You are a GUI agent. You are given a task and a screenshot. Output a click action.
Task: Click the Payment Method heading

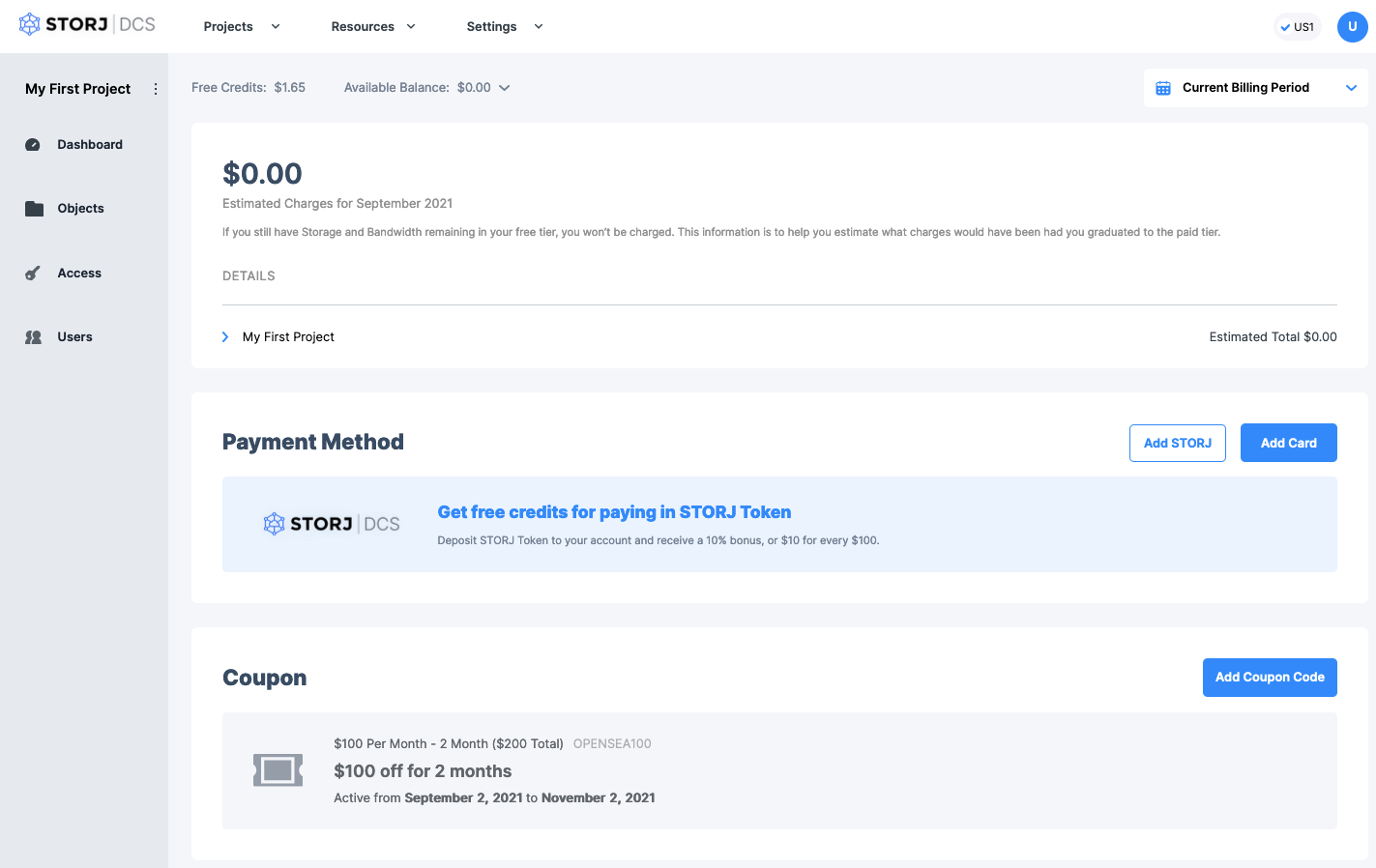tap(313, 442)
